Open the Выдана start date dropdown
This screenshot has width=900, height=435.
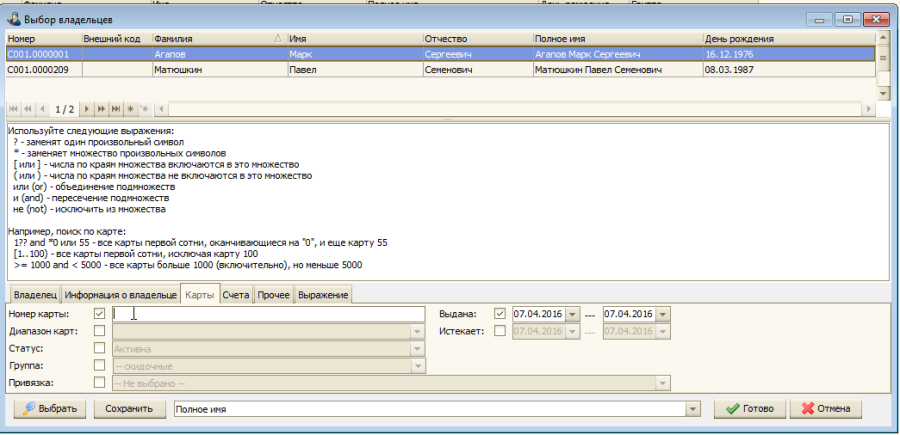click(x=573, y=314)
